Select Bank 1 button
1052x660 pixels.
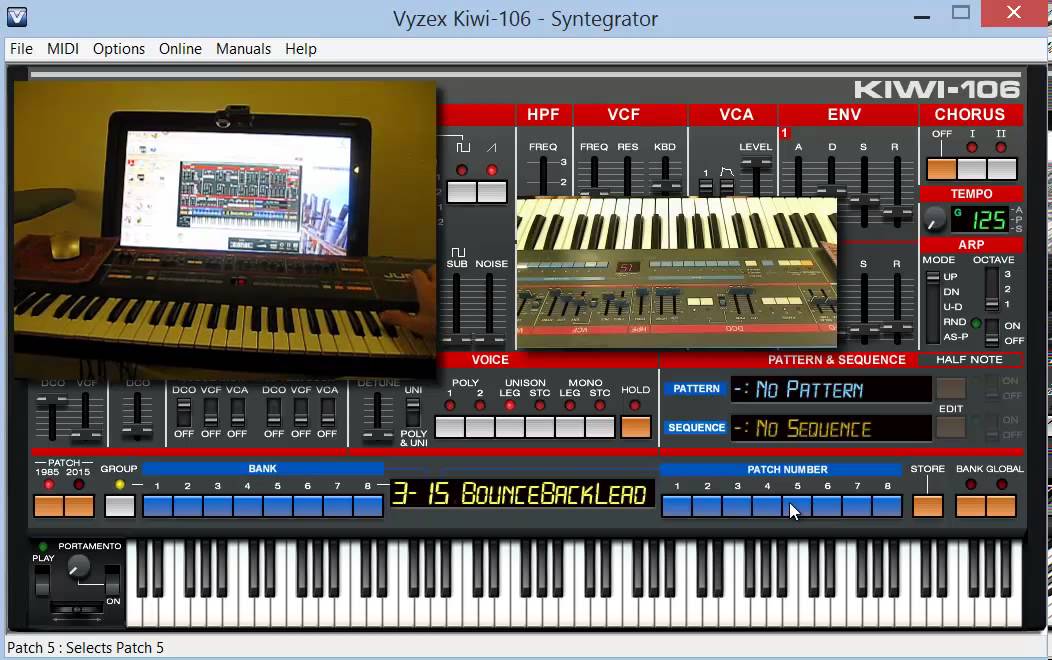(158, 506)
